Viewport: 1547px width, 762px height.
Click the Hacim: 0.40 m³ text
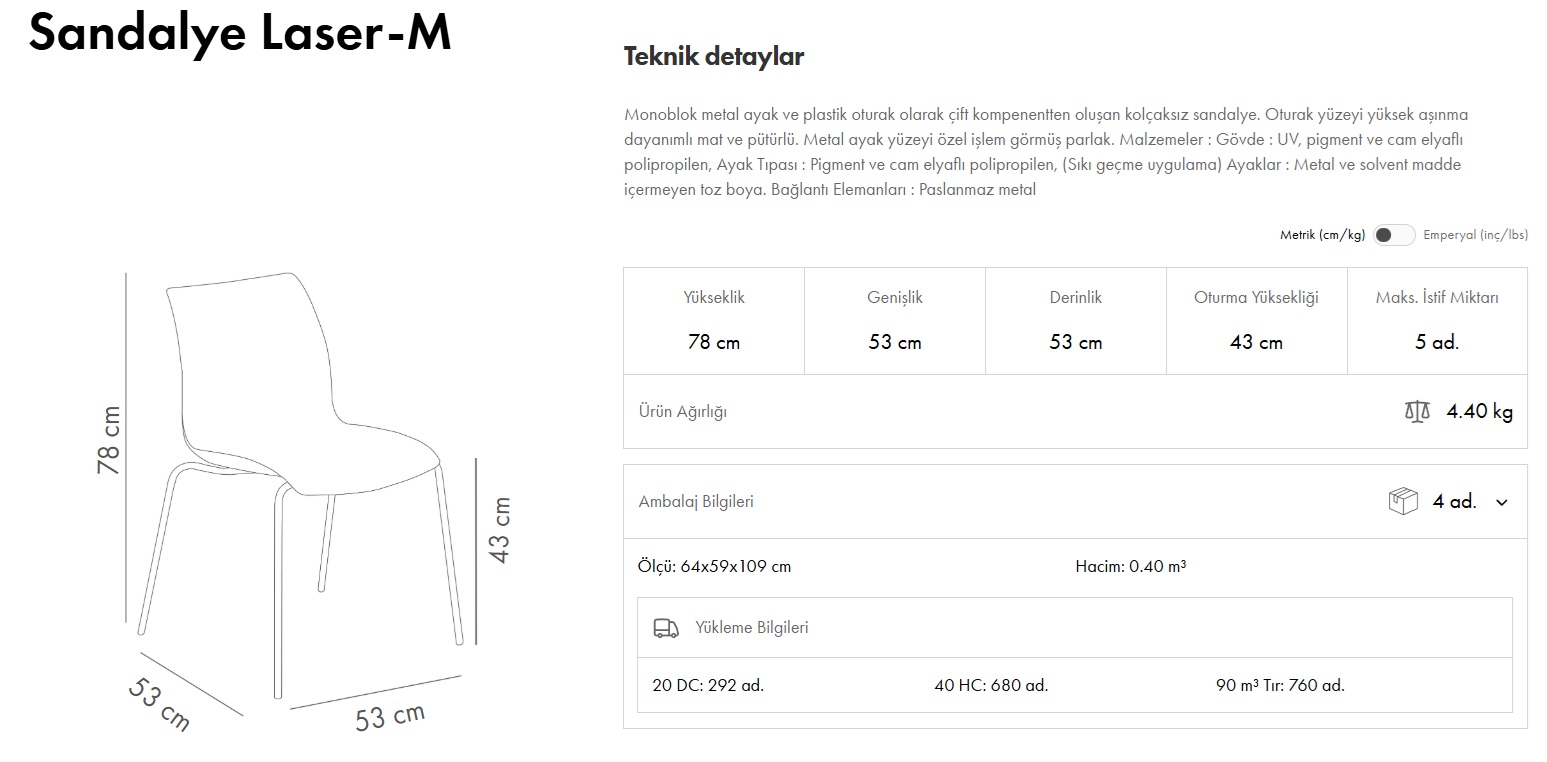1130,566
